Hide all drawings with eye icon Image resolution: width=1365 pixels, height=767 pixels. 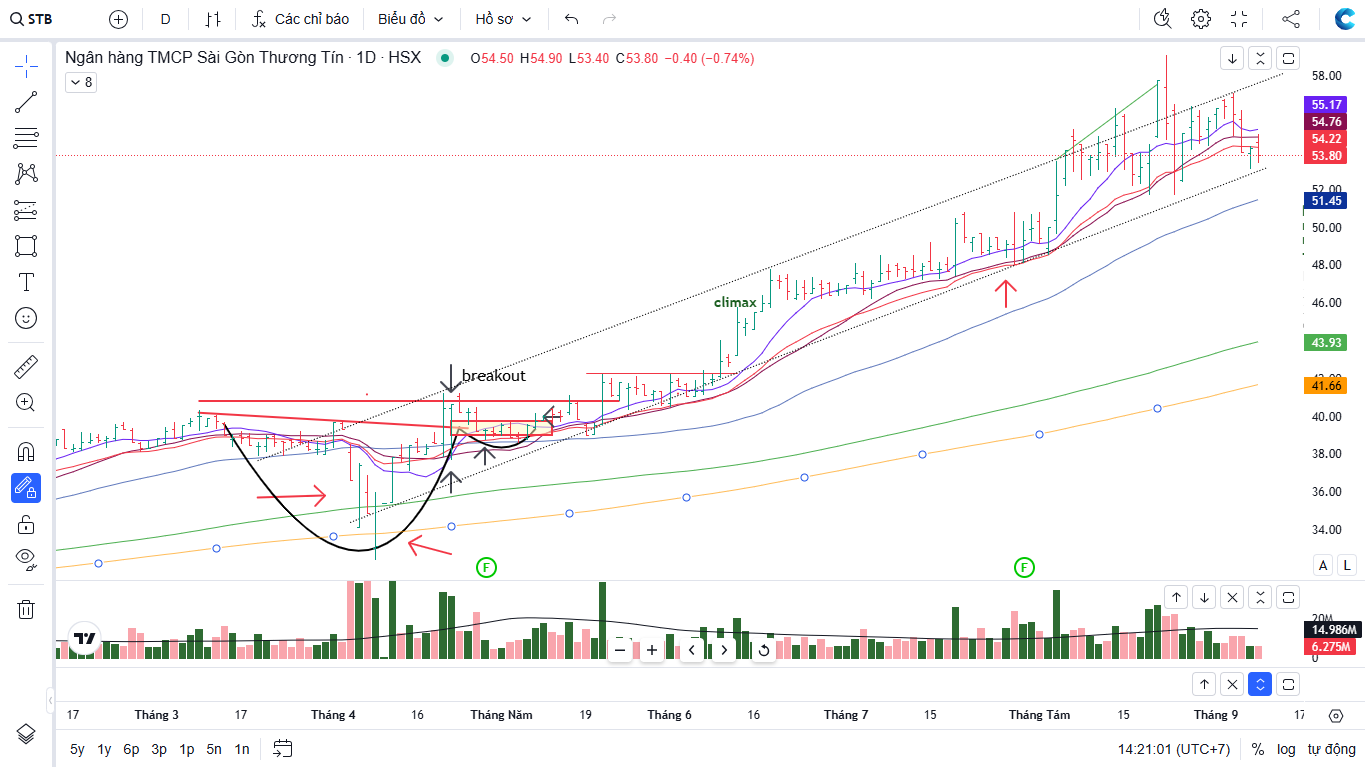(26, 558)
